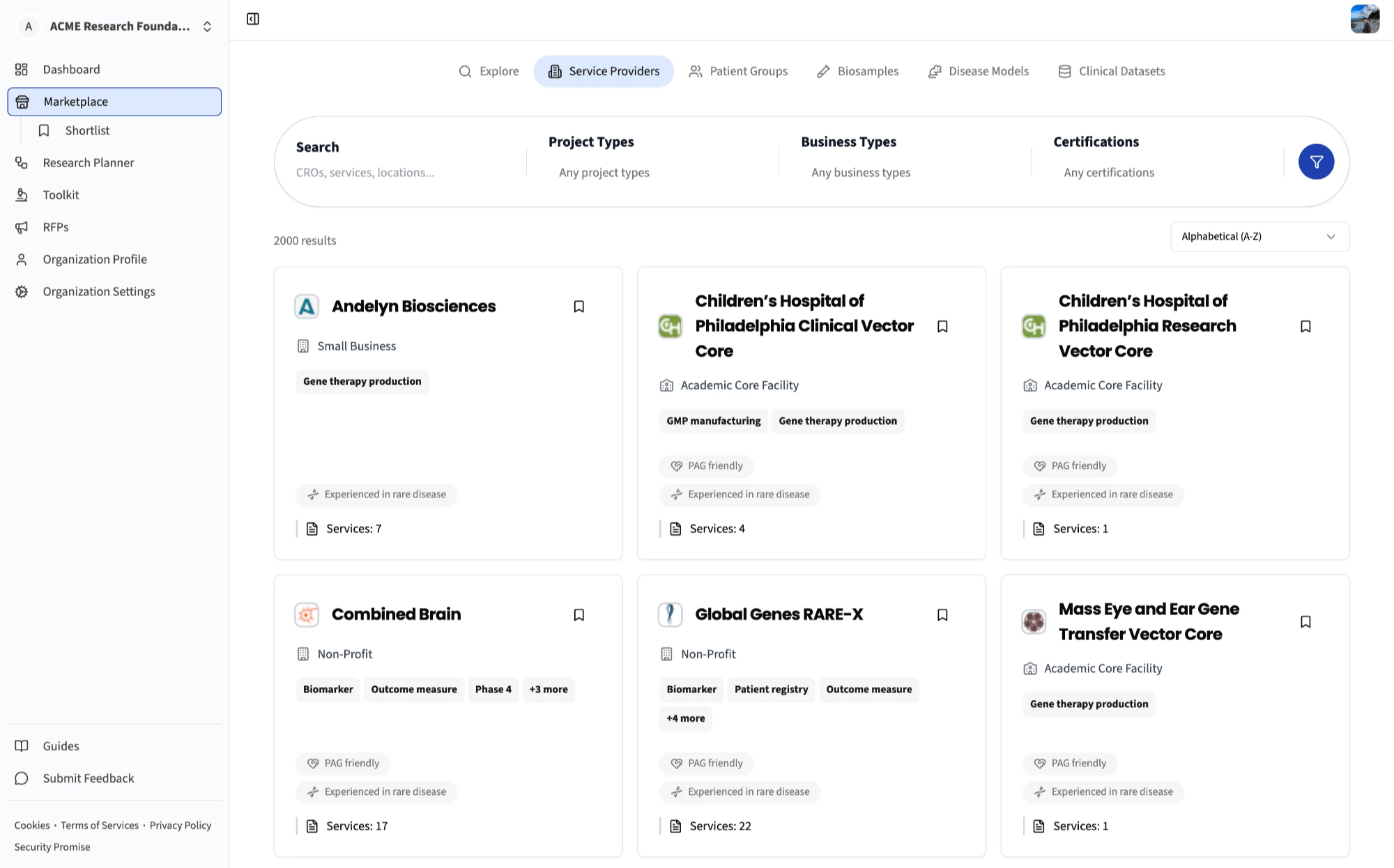
Task: Open Research Planner
Action: click(x=114, y=162)
